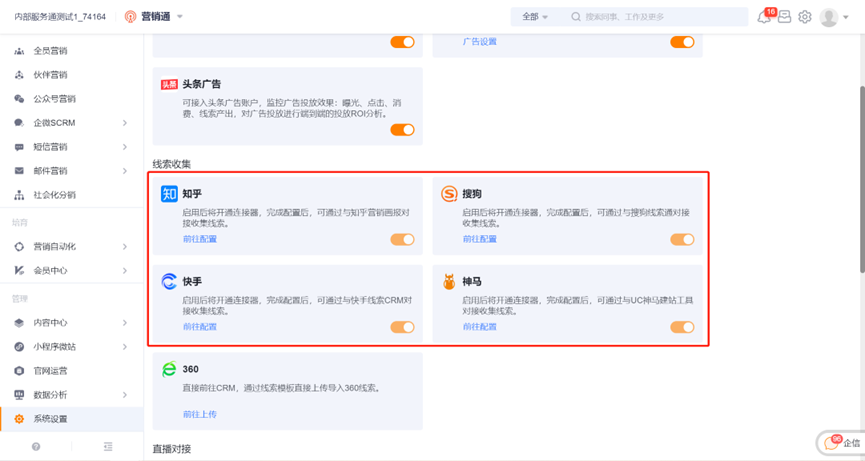Expand the 会员中心 submenu chevron
The width and height of the screenshot is (865, 461).
point(125,271)
